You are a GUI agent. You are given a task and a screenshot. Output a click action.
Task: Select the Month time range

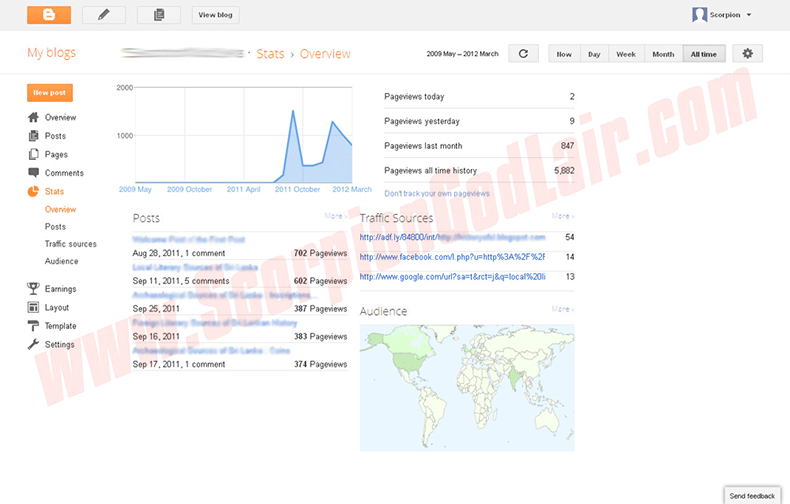pyautogui.click(x=664, y=54)
